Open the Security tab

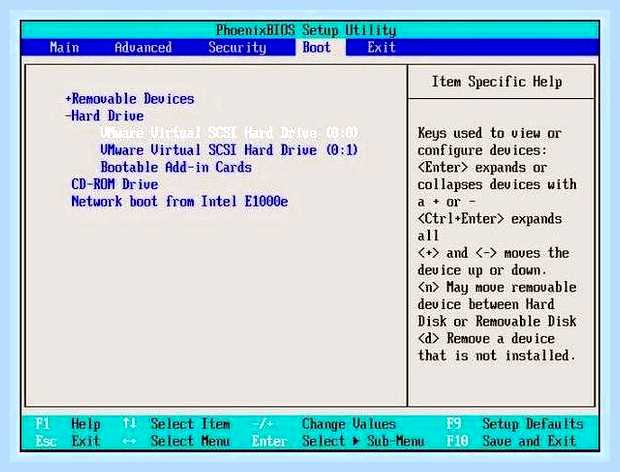[237, 47]
